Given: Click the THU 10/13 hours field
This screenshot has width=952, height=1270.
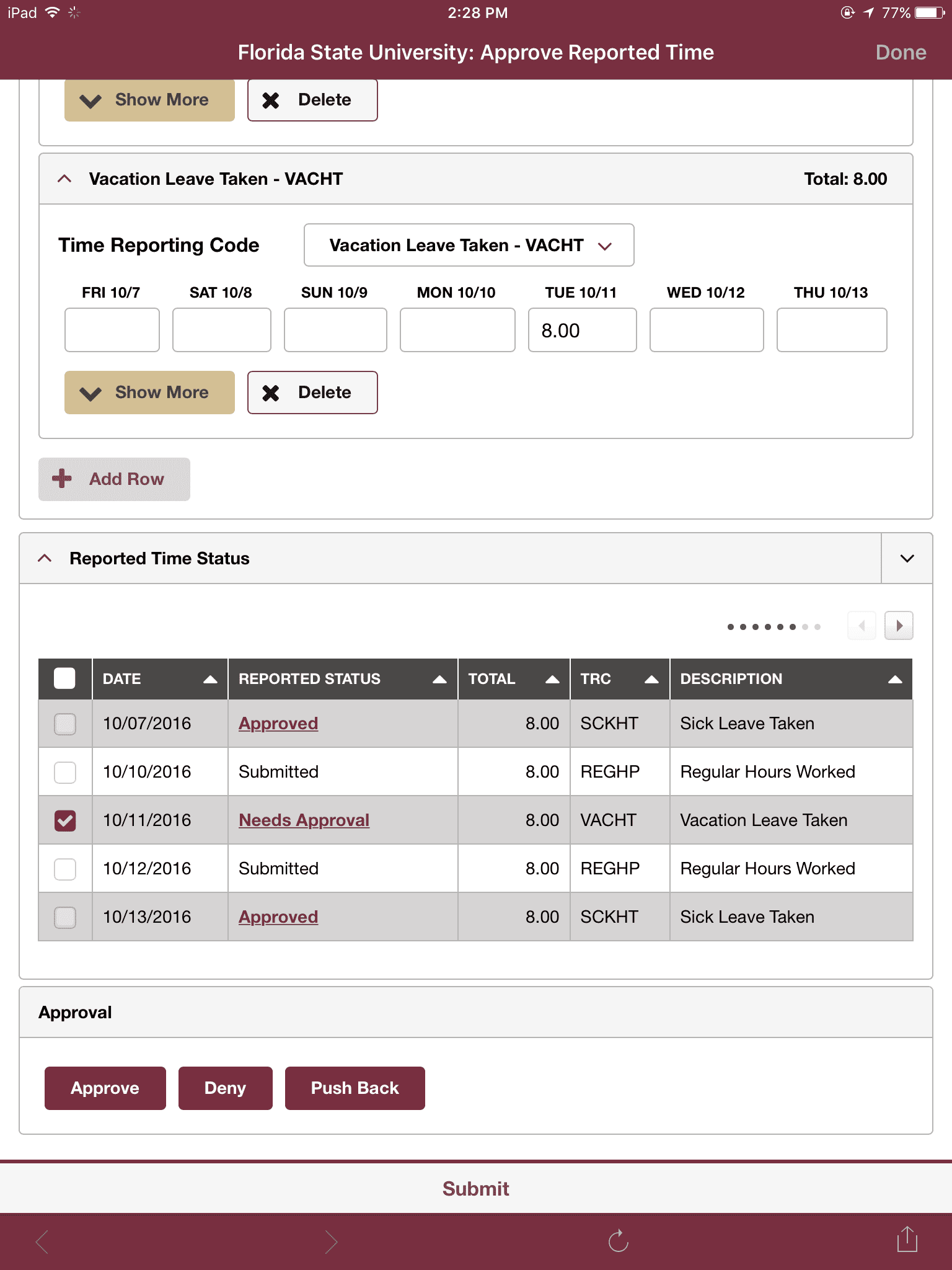Looking at the screenshot, I should click(832, 330).
